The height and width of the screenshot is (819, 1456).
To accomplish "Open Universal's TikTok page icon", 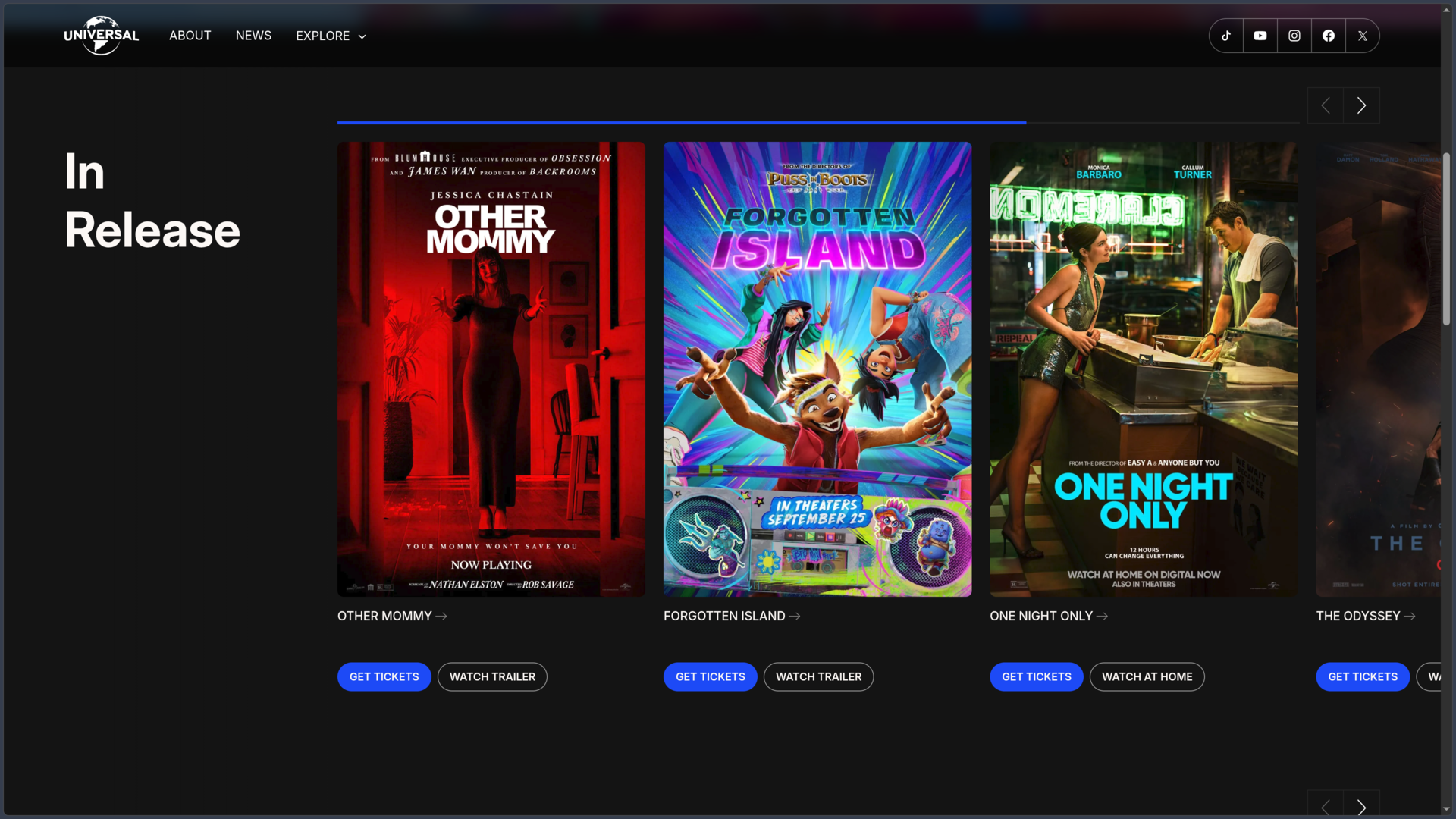I will (1226, 36).
